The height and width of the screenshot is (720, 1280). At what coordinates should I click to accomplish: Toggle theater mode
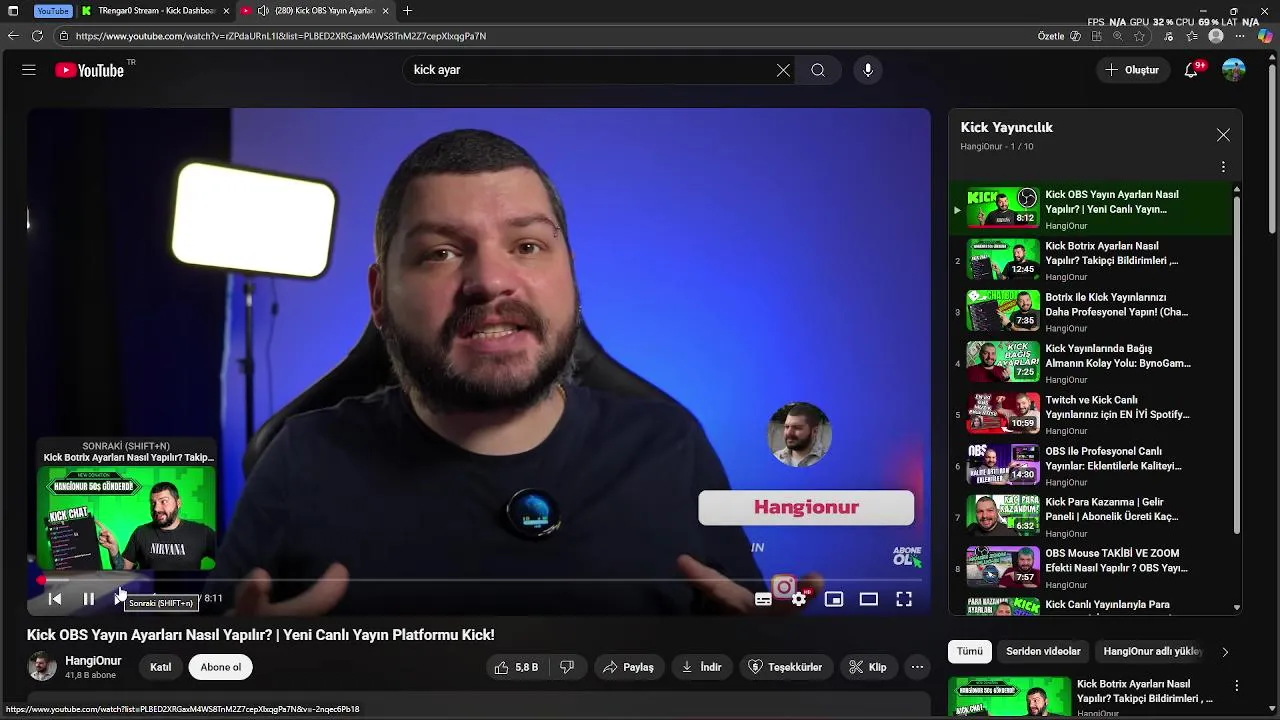[x=869, y=599]
